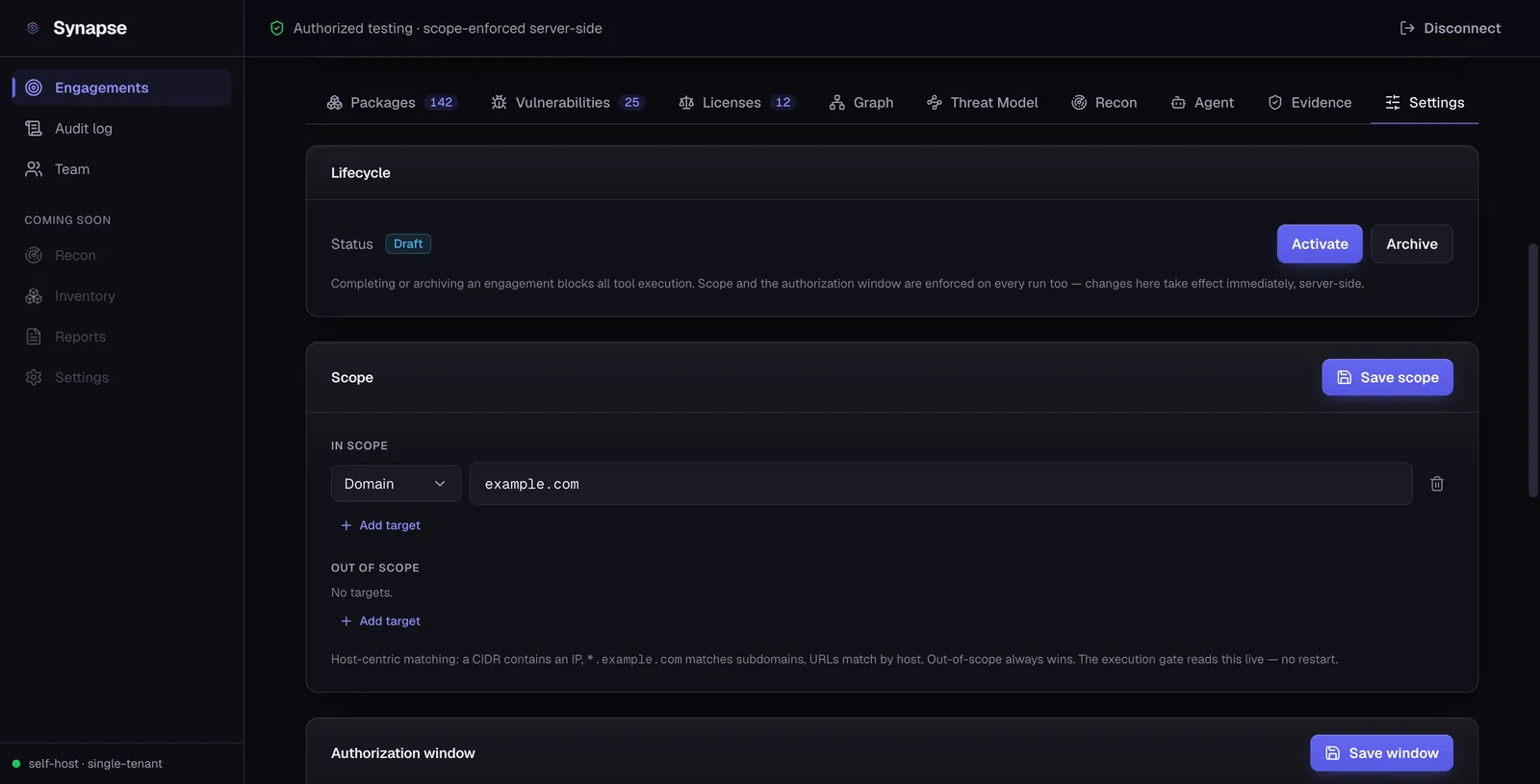Click the Licenses count badge 12
This screenshot has width=1540, height=784.
click(783, 102)
